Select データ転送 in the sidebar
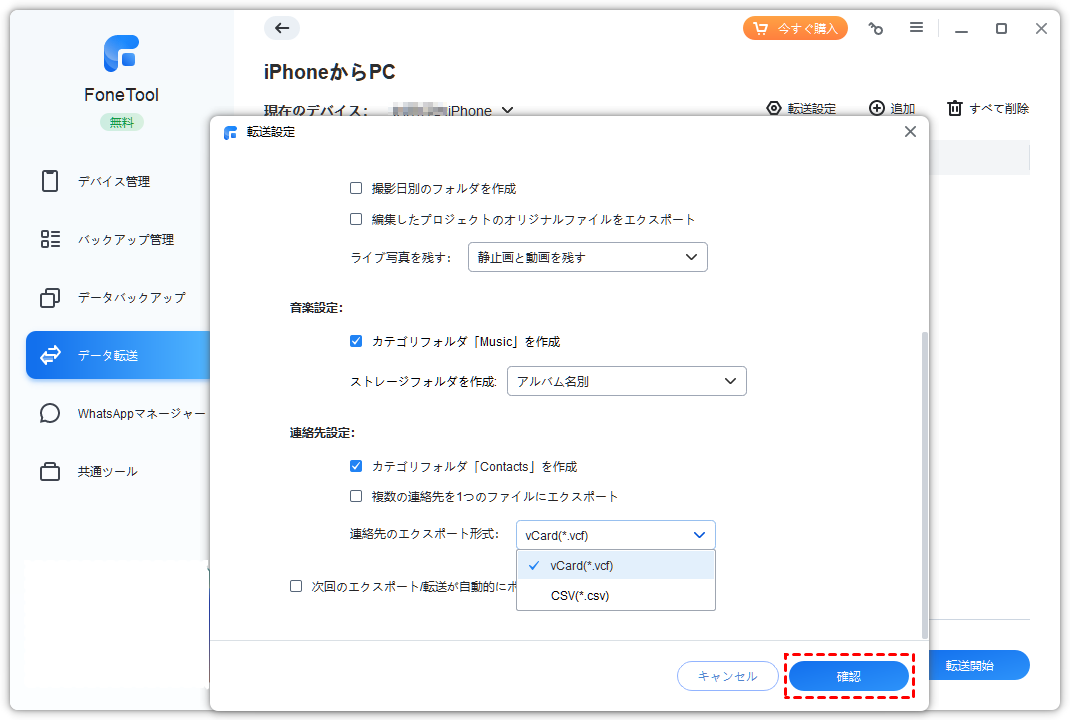Screen dimensions: 1070x720 [117, 355]
